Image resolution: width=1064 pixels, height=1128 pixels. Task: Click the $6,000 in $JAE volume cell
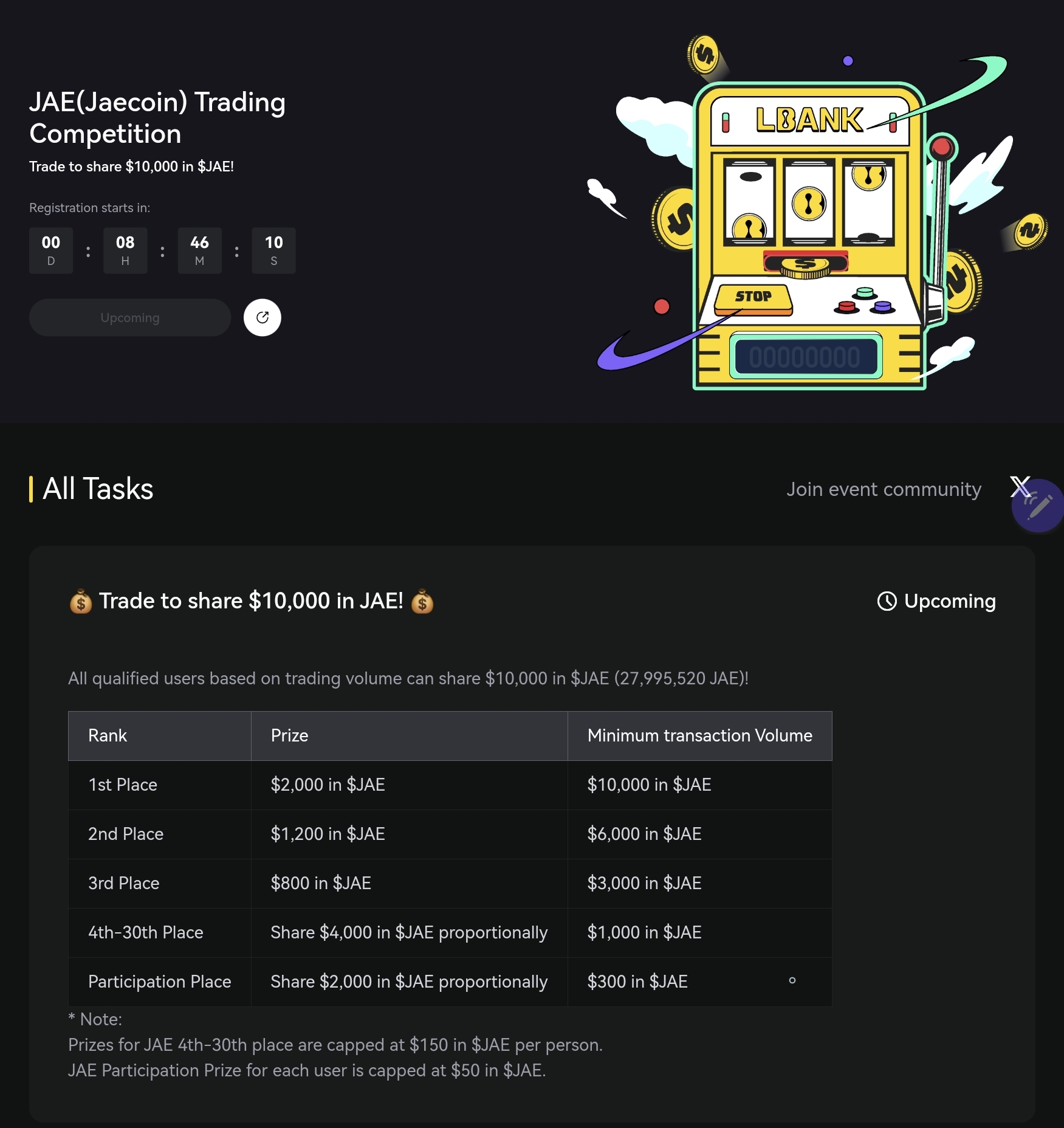point(700,834)
